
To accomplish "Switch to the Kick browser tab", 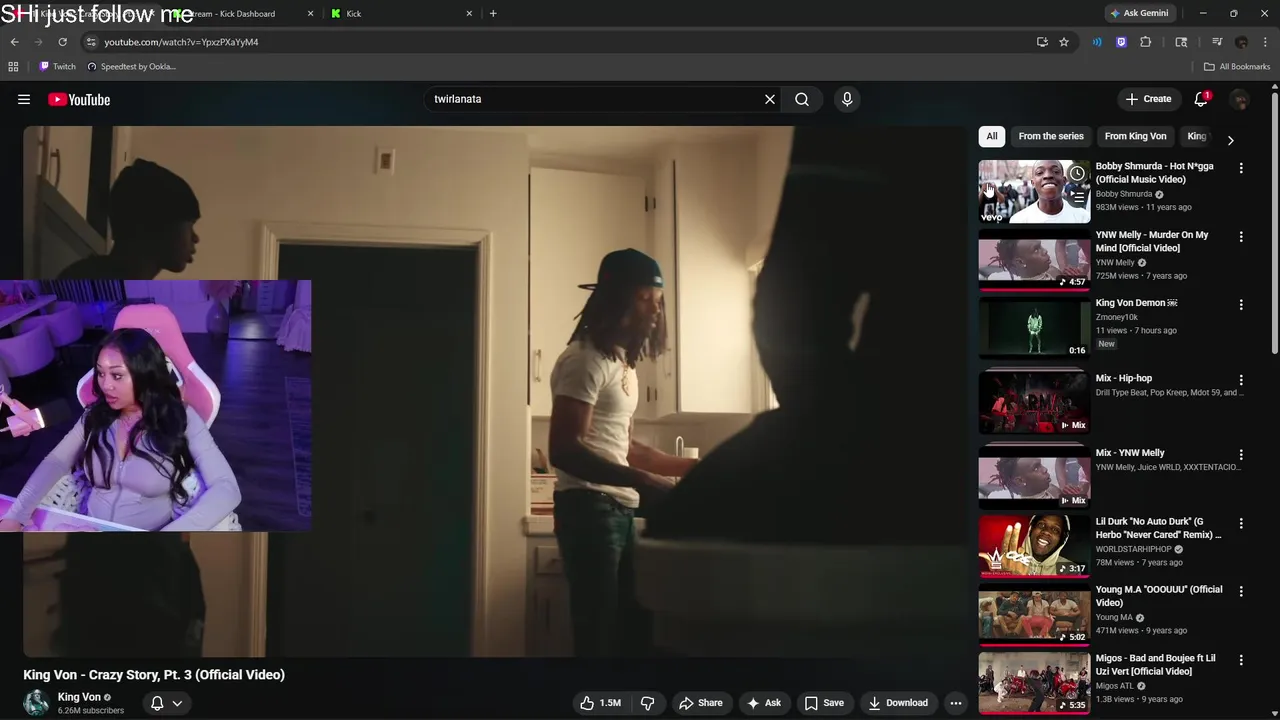I will (400, 14).
